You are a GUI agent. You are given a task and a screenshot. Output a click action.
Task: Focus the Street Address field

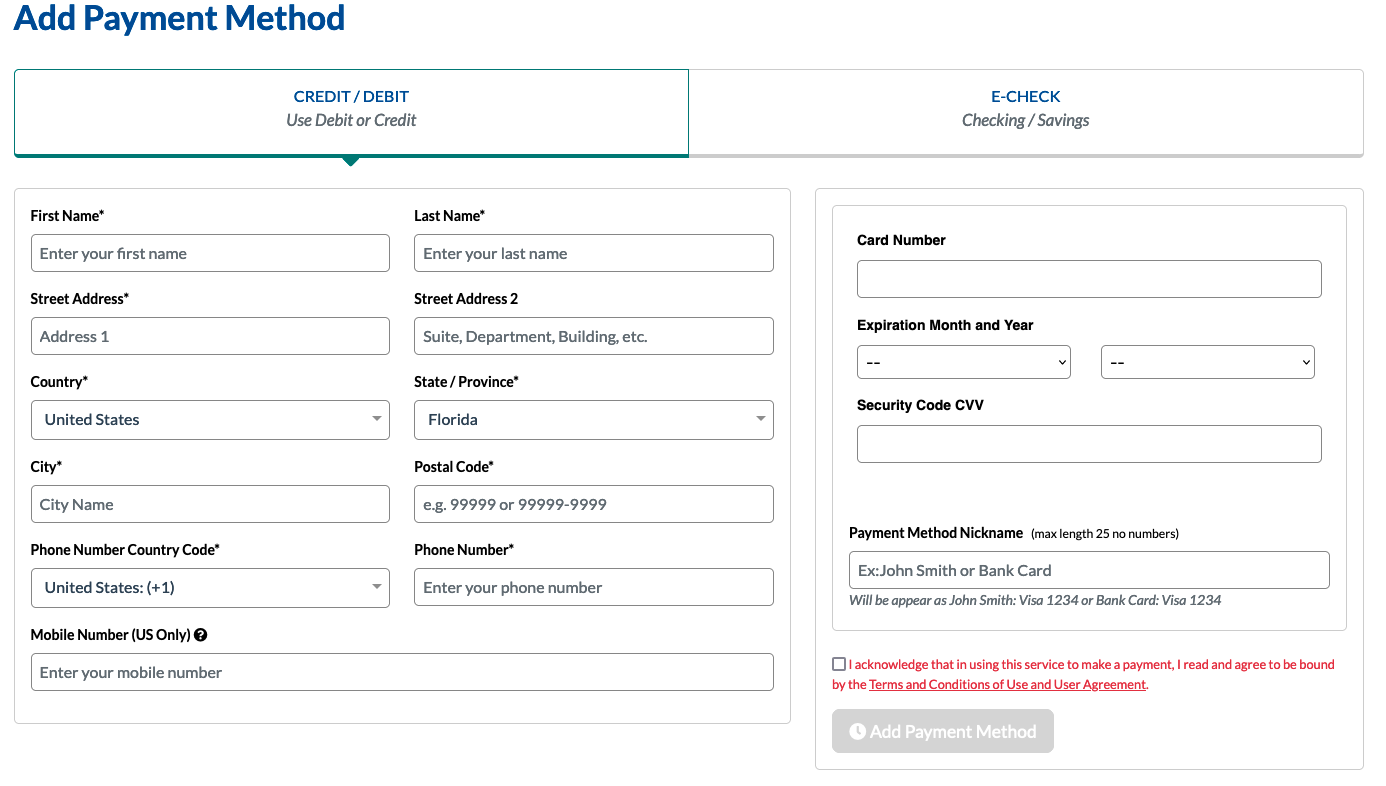pos(210,335)
